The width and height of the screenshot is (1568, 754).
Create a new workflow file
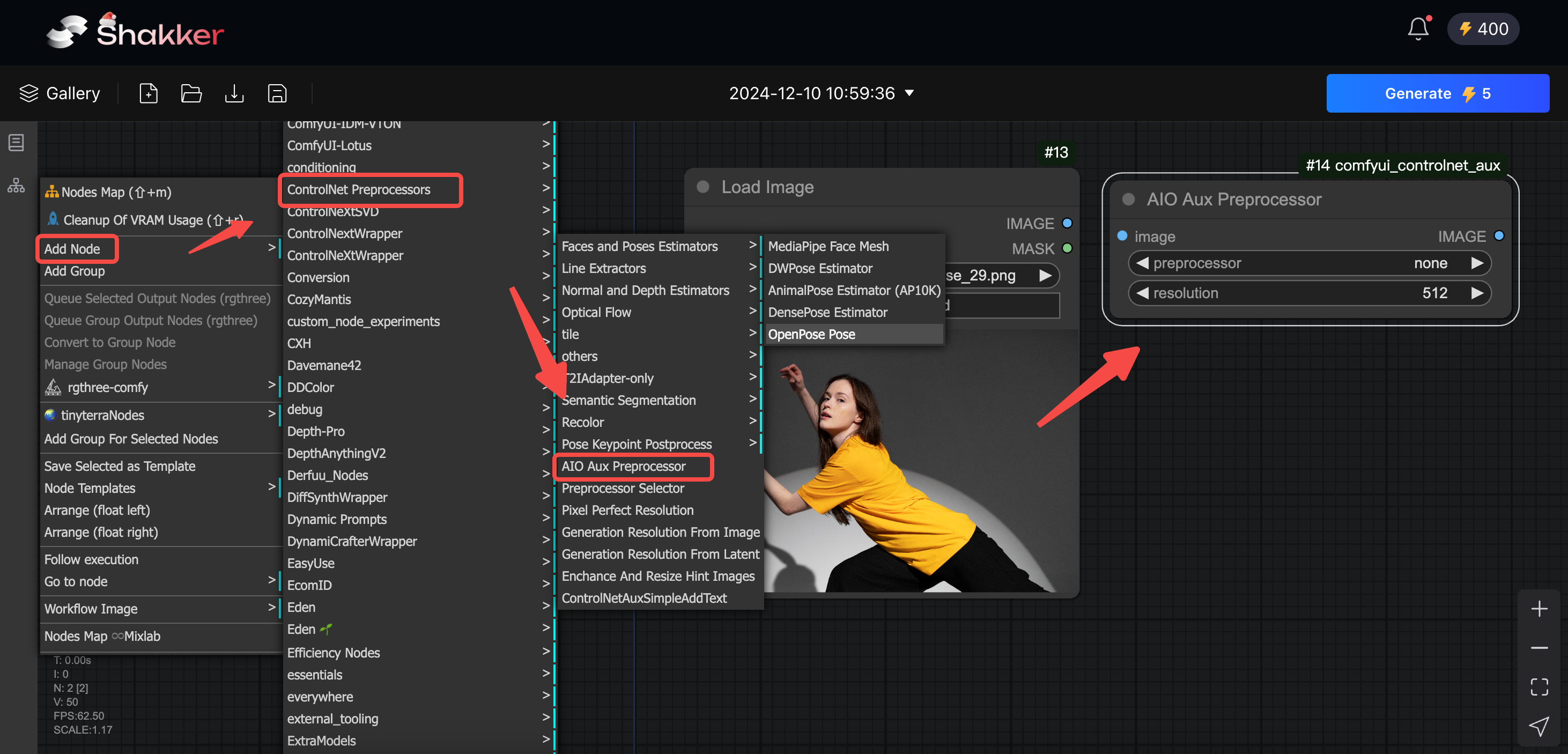(149, 93)
